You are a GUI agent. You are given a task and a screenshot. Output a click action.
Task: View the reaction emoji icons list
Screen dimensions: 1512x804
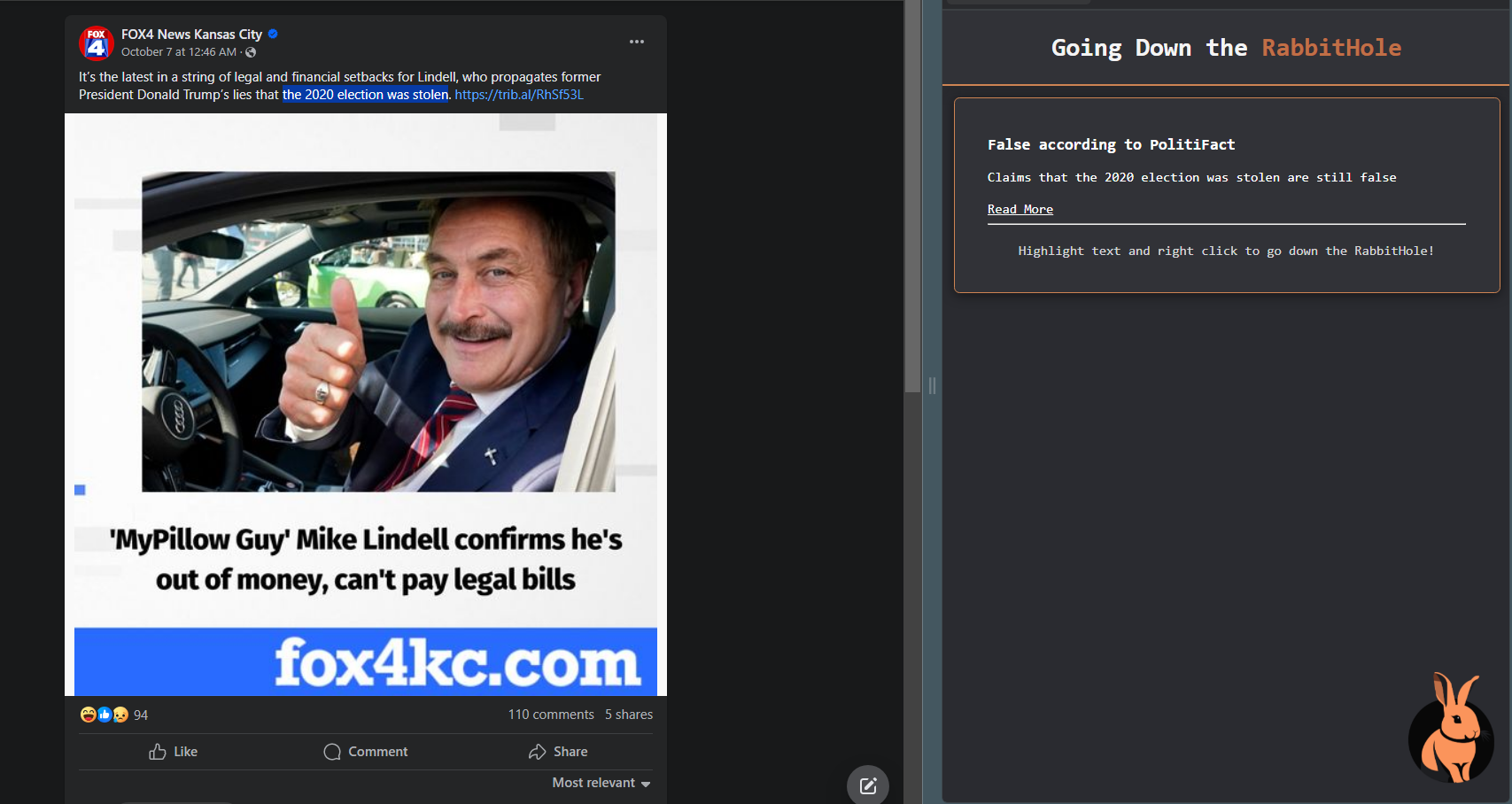click(105, 715)
